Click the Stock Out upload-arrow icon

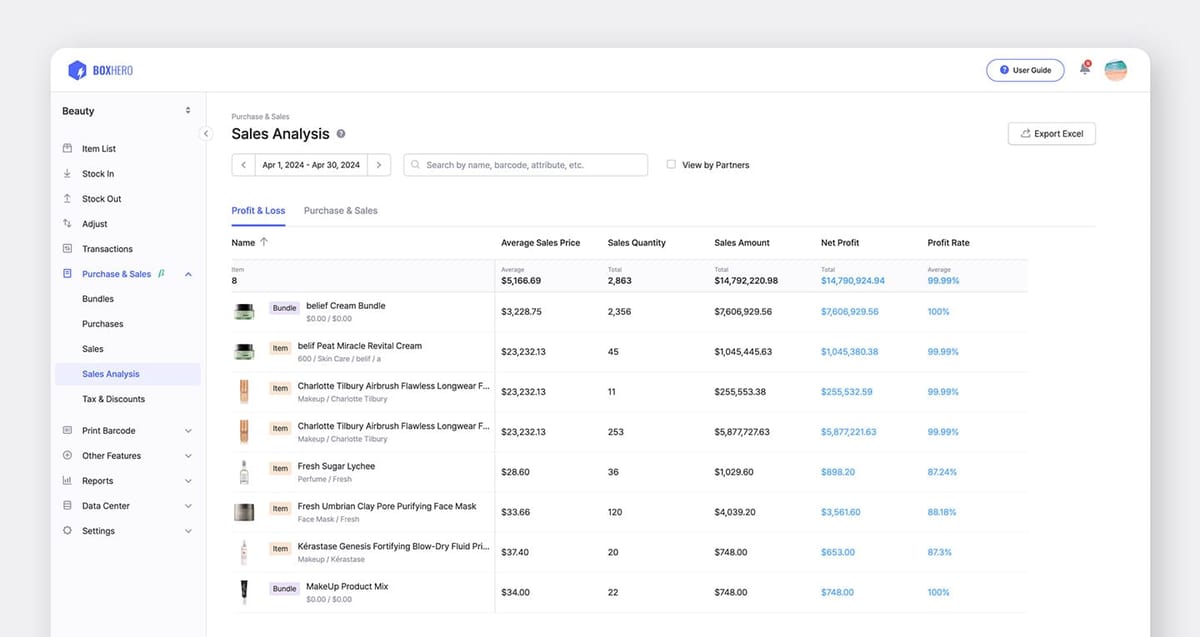click(x=65, y=198)
